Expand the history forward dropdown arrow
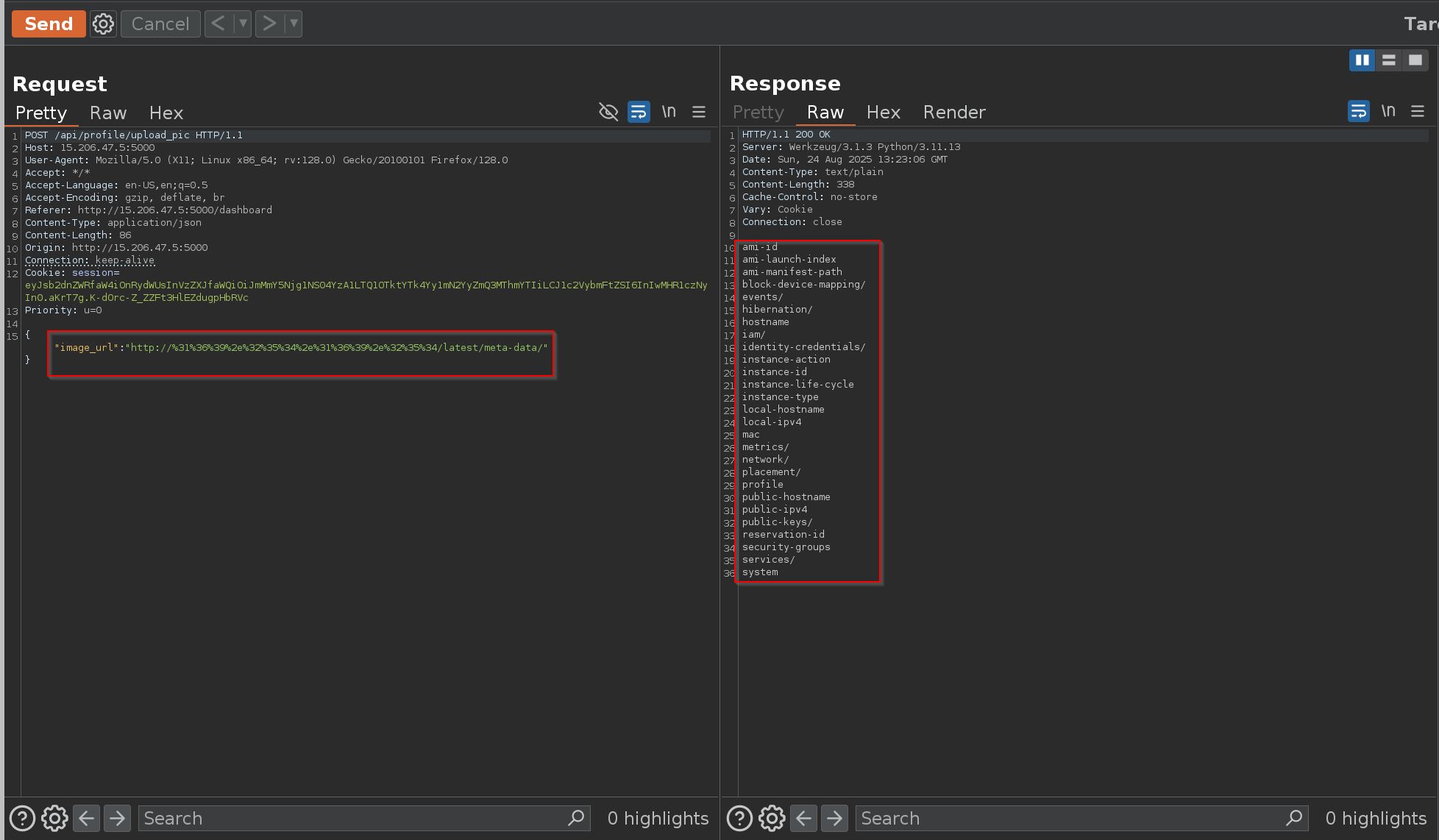 (294, 24)
